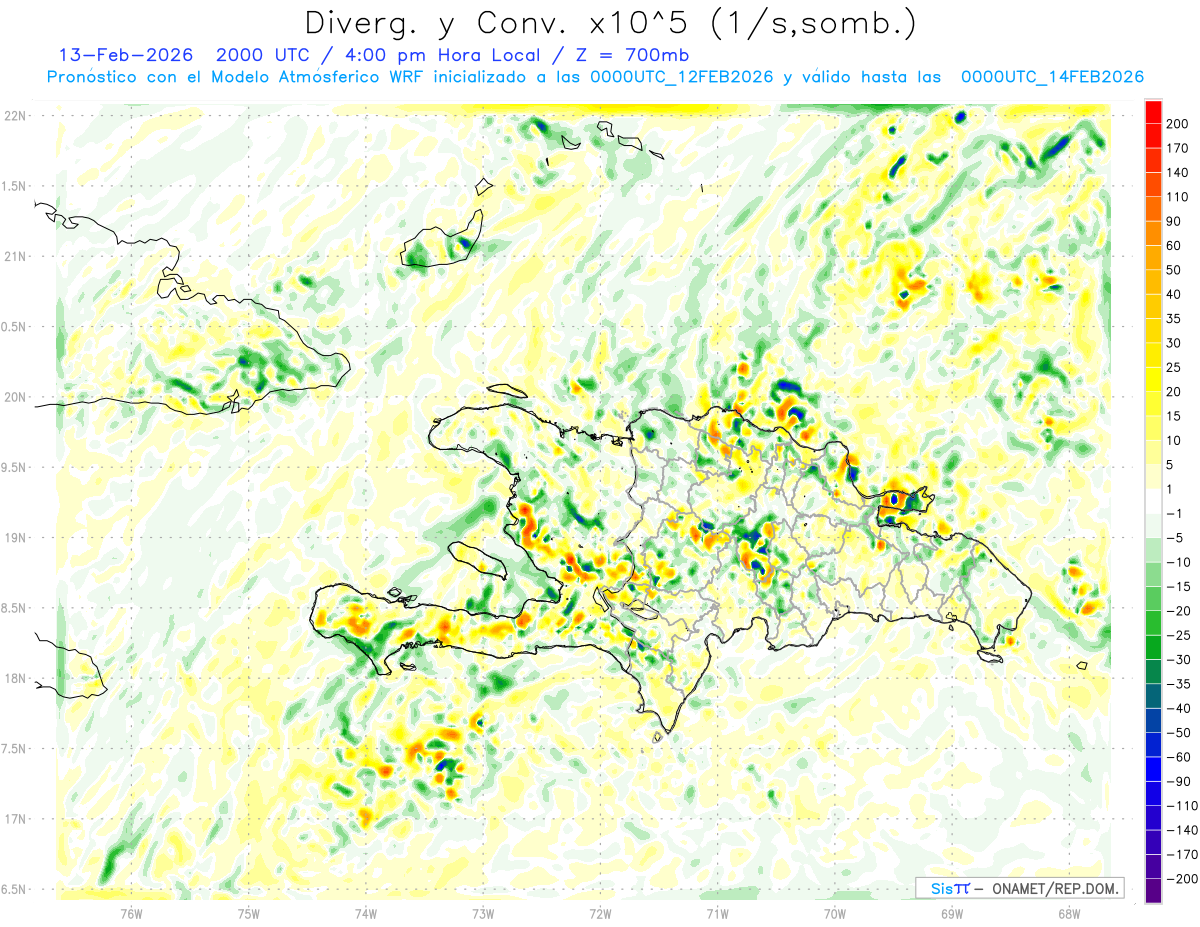Click the '19N' latitude axis label

[x=15, y=538]
